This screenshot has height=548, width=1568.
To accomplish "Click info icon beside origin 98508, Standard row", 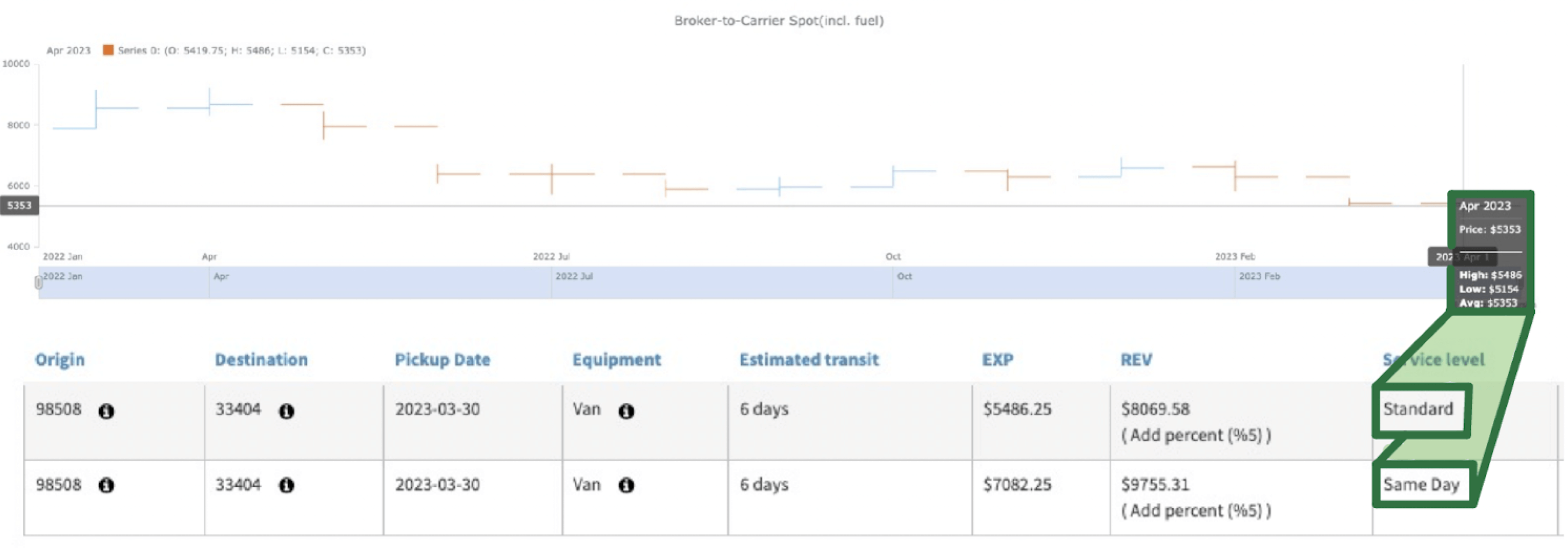I will click(106, 411).
